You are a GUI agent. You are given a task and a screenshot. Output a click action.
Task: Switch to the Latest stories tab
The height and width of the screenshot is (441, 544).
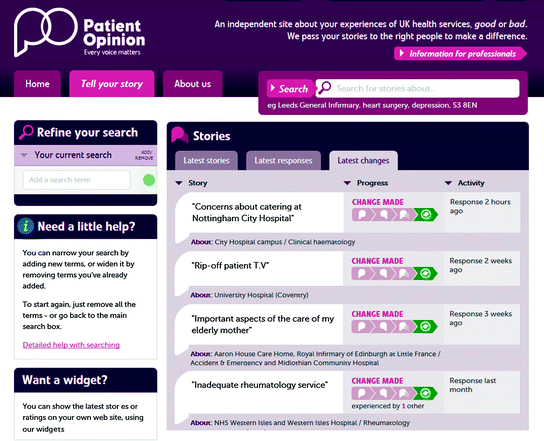[x=206, y=161]
